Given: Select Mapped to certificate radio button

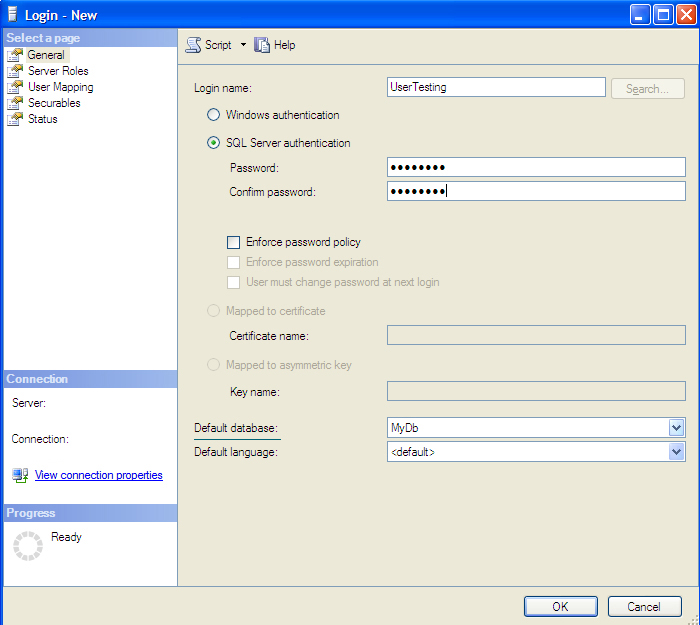Looking at the screenshot, I should [x=213, y=311].
